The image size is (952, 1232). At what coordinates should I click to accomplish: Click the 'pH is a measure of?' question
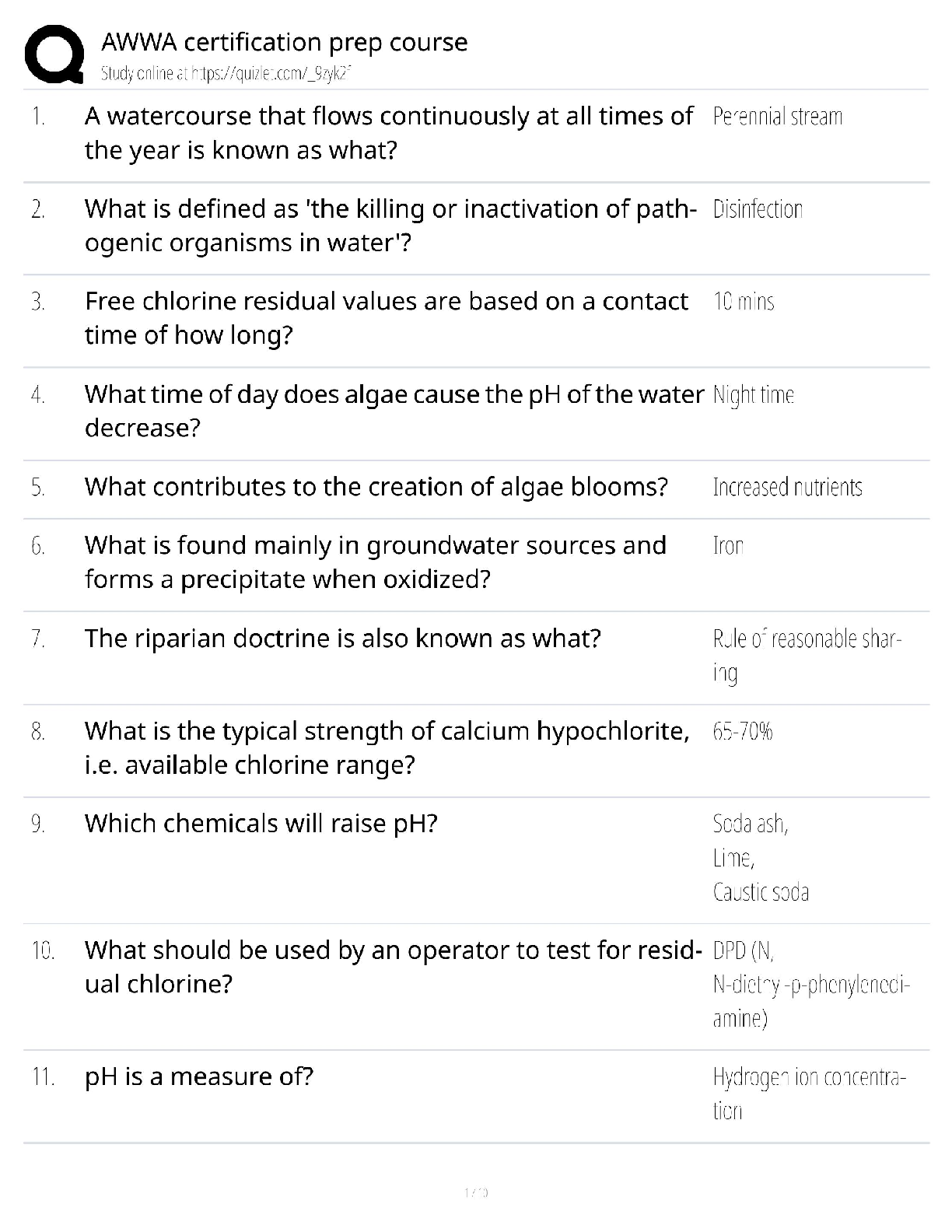(x=198, y=1077)
